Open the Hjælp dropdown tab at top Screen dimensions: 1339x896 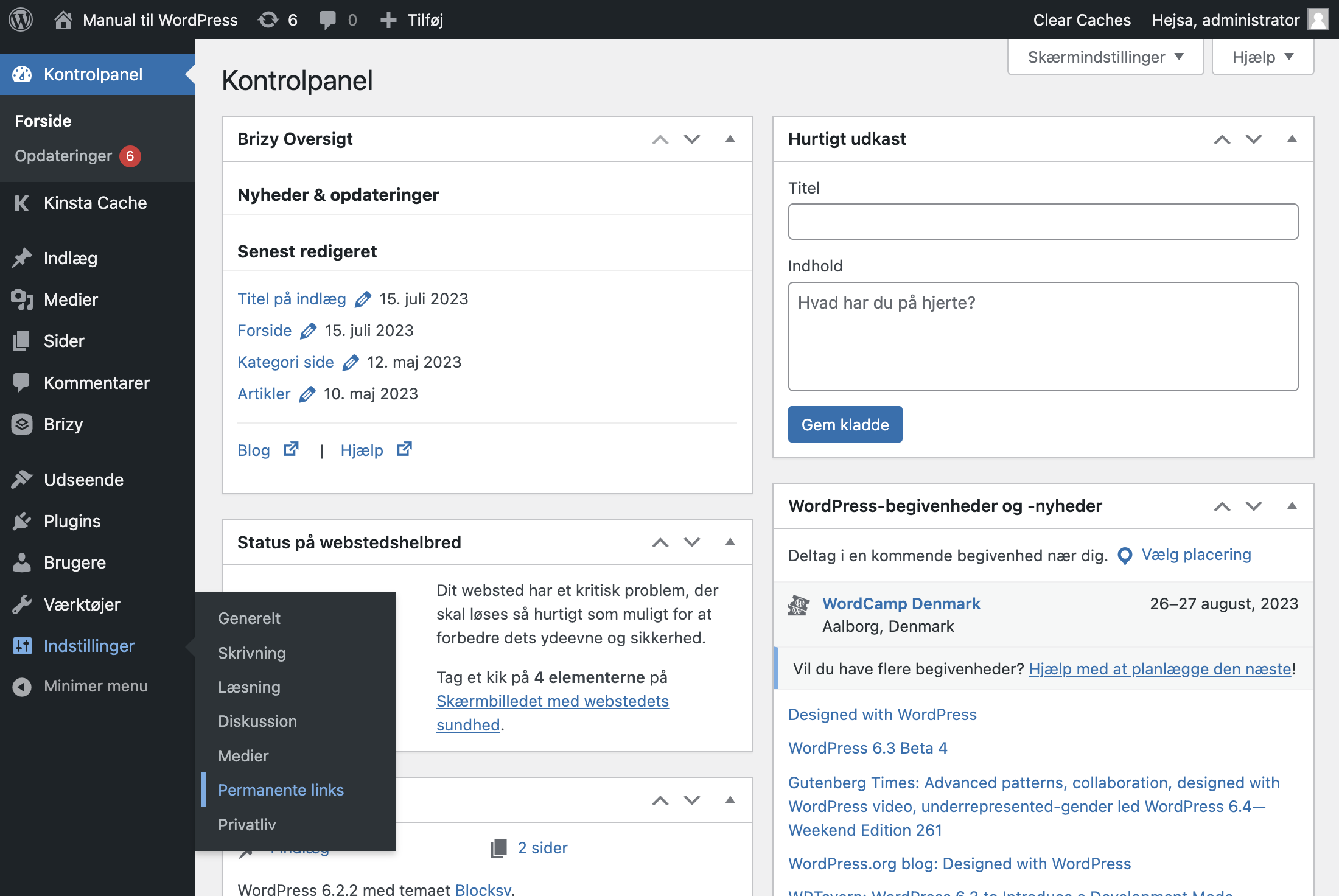point(1263,57)
